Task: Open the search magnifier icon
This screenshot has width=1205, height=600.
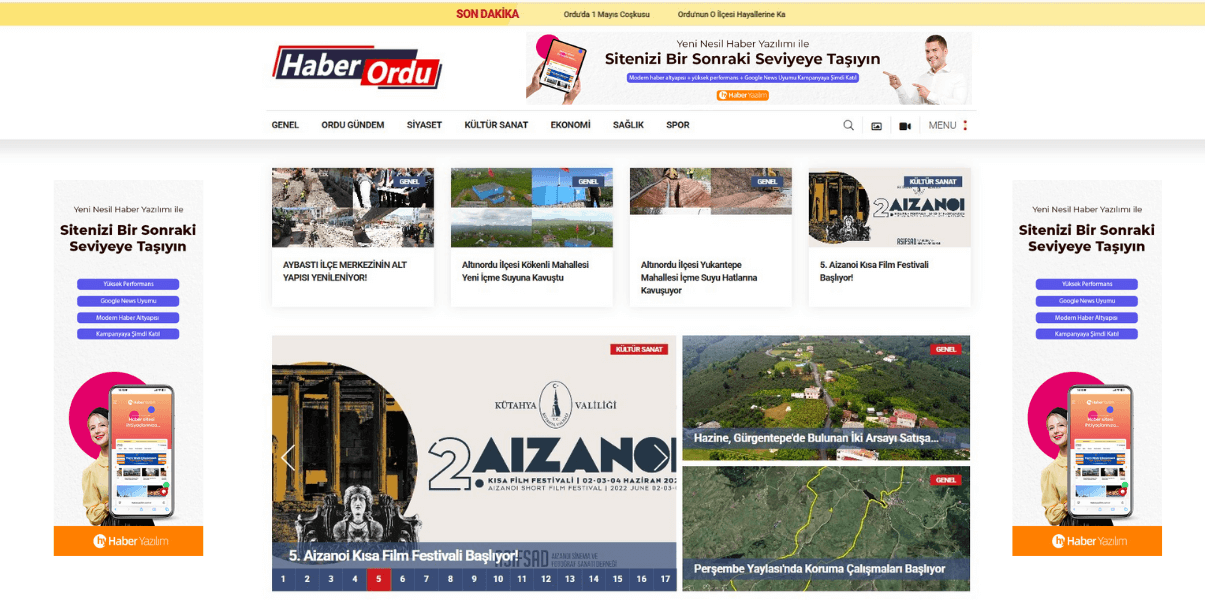Action: pos(849,124)
